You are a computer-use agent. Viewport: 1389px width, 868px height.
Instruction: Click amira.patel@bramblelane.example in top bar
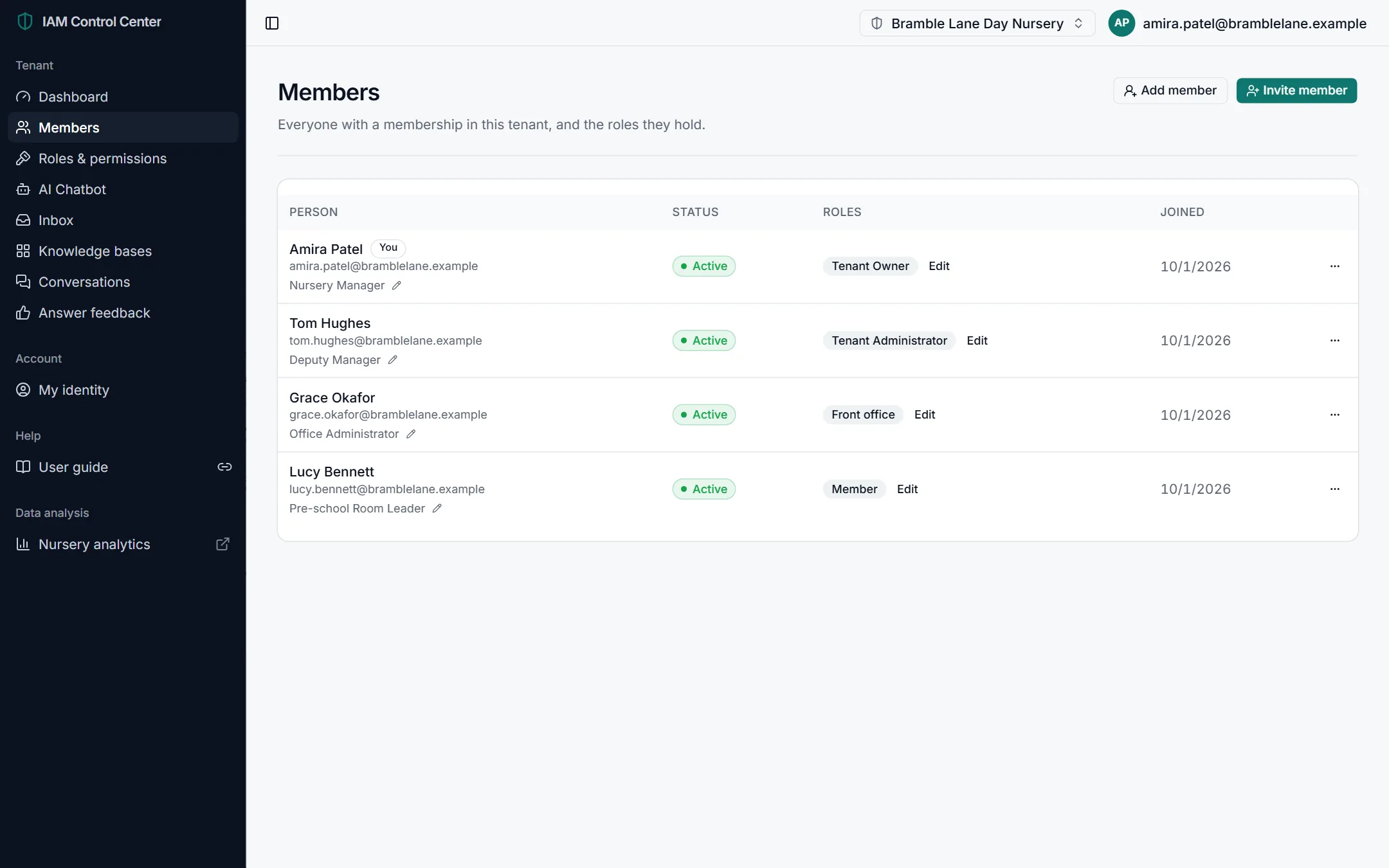tap(1255, 23)
